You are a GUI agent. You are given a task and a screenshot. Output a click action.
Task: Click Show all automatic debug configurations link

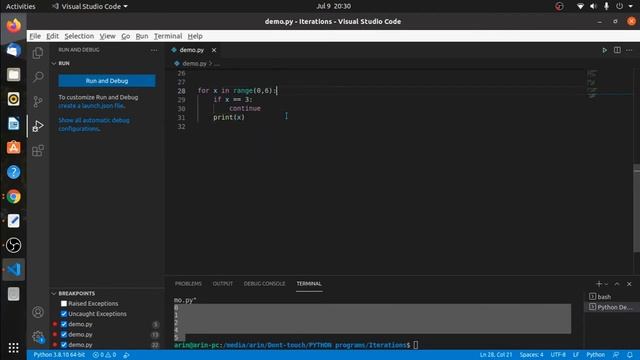[94, 124]
